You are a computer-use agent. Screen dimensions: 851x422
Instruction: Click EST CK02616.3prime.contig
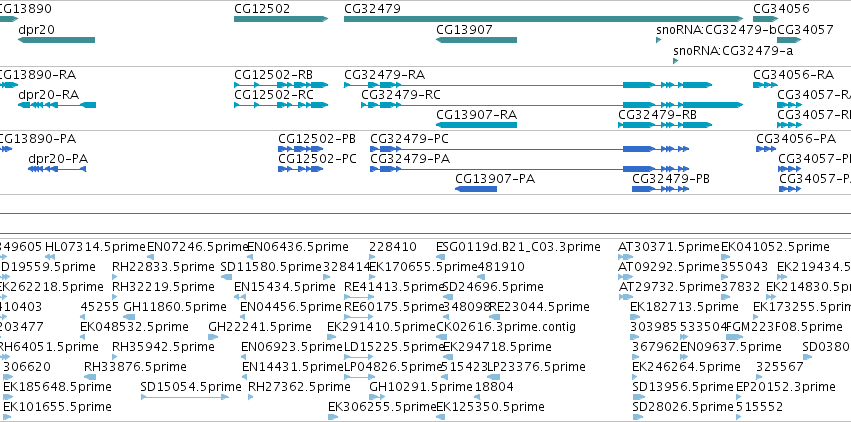(506, 327)
